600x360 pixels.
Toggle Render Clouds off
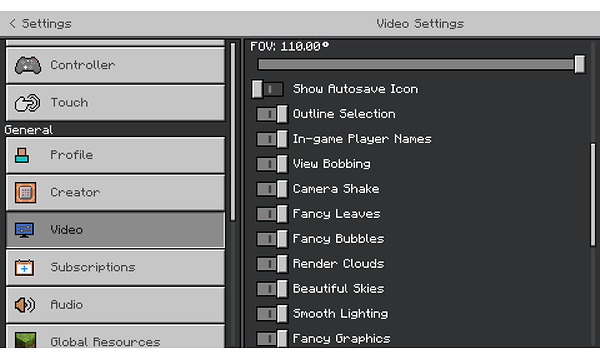(272, 264)
